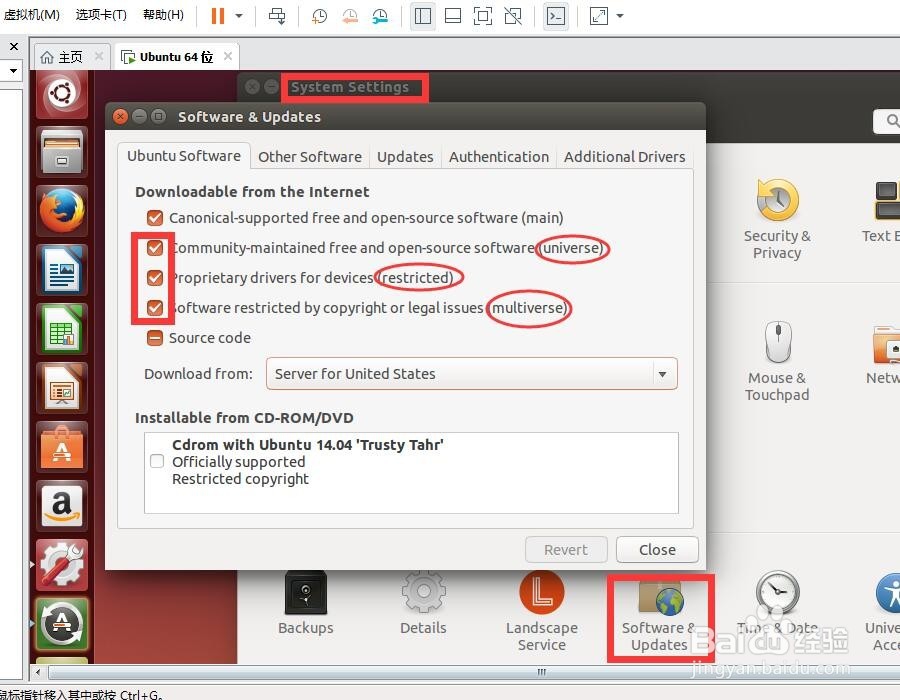Click the send Ctrl+Alt+Del toolbar icon
Screen dimensions: 900x700
(x=277, y=15)
